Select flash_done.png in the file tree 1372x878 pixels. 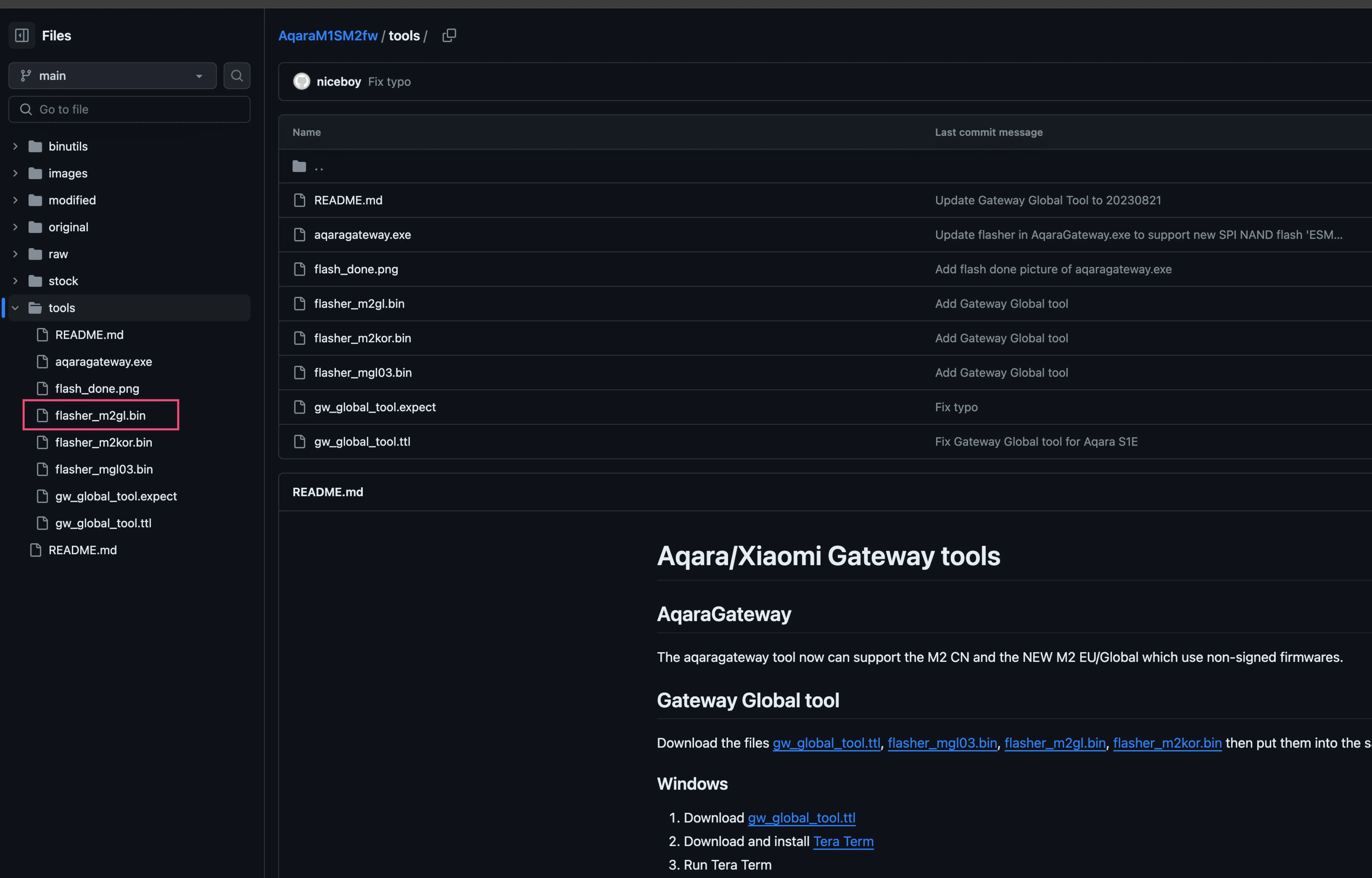click(x=98, y=389)
